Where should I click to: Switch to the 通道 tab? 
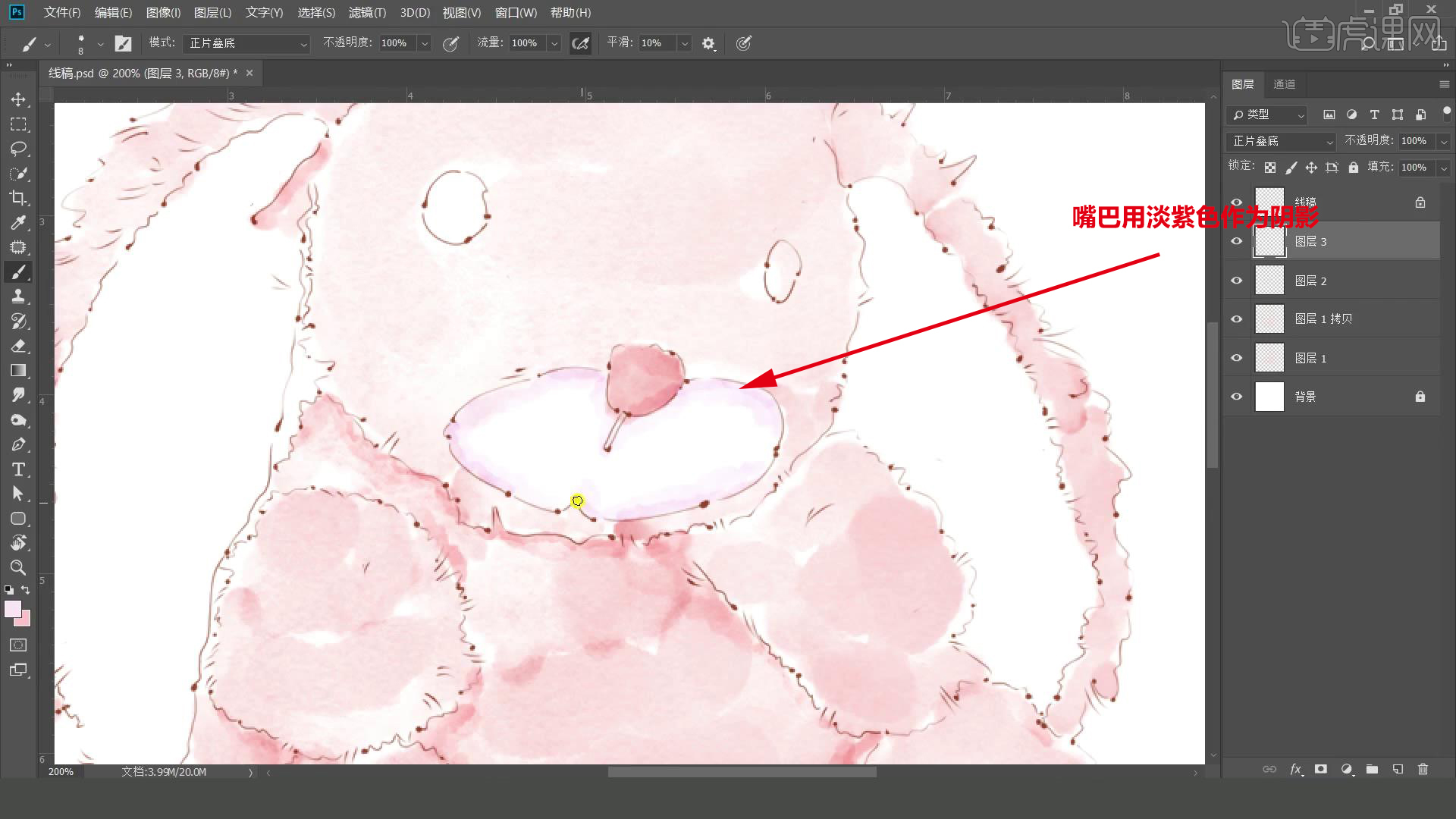(1284, 84)
